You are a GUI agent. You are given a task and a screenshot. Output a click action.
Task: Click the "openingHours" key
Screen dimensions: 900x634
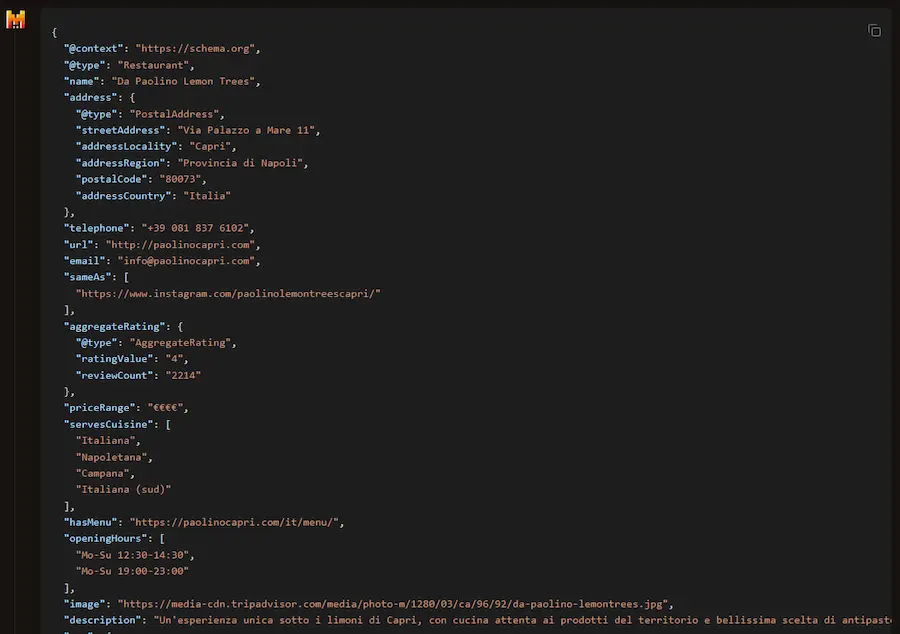pos(106,539)
